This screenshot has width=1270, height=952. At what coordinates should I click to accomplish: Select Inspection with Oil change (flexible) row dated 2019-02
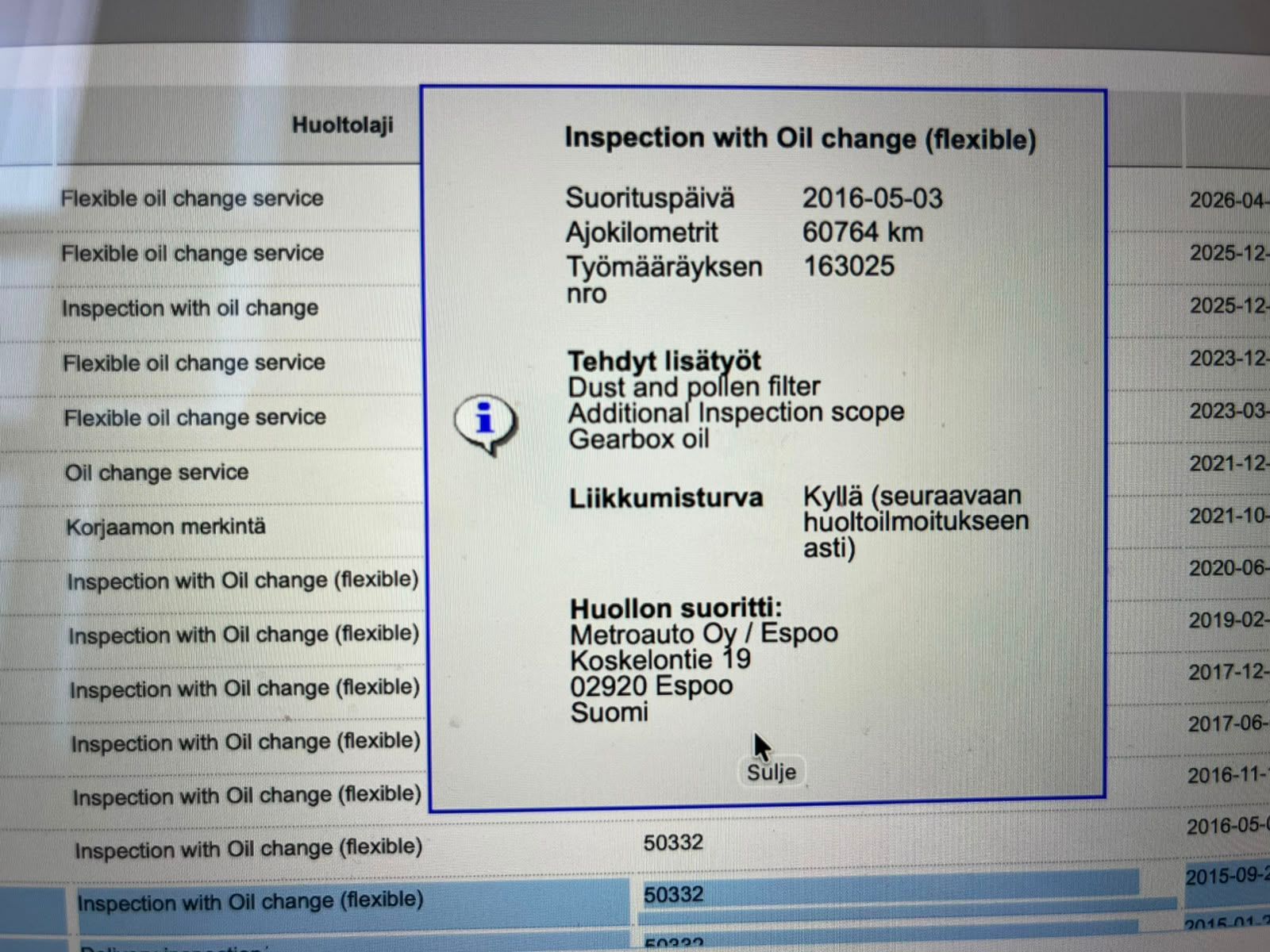click(x=243, y=635)
